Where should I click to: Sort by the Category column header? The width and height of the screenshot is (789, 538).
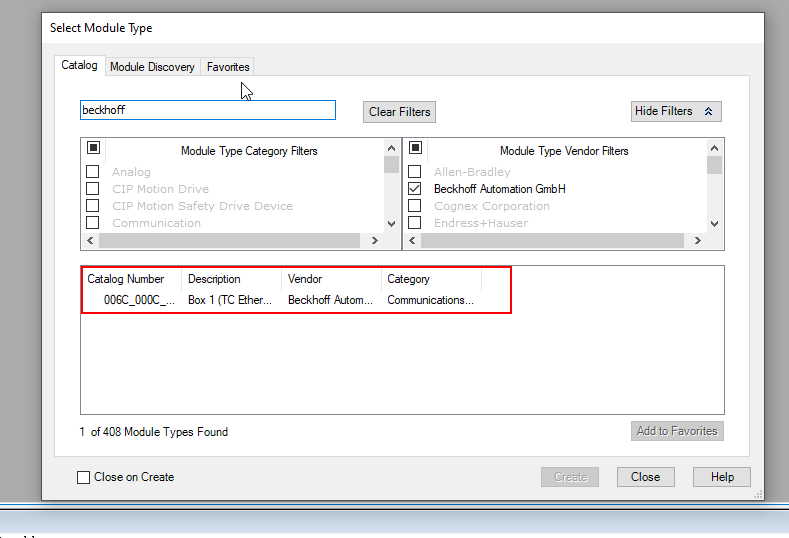pyautogui.click(x=432, y=279)
